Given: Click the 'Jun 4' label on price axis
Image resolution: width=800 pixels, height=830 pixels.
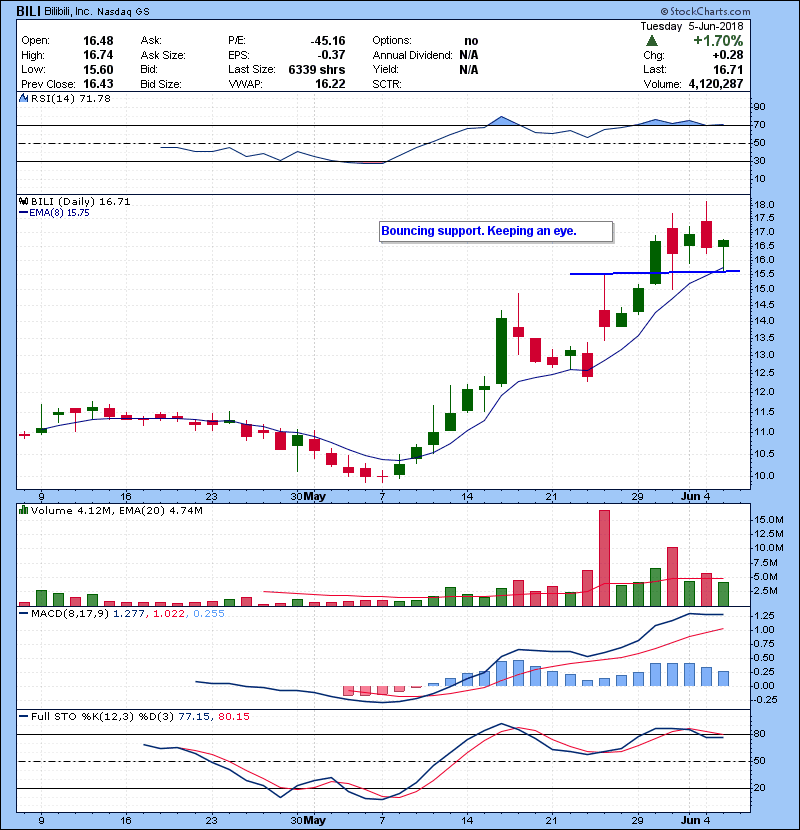Looking at the screenshot, I should 695,497.
